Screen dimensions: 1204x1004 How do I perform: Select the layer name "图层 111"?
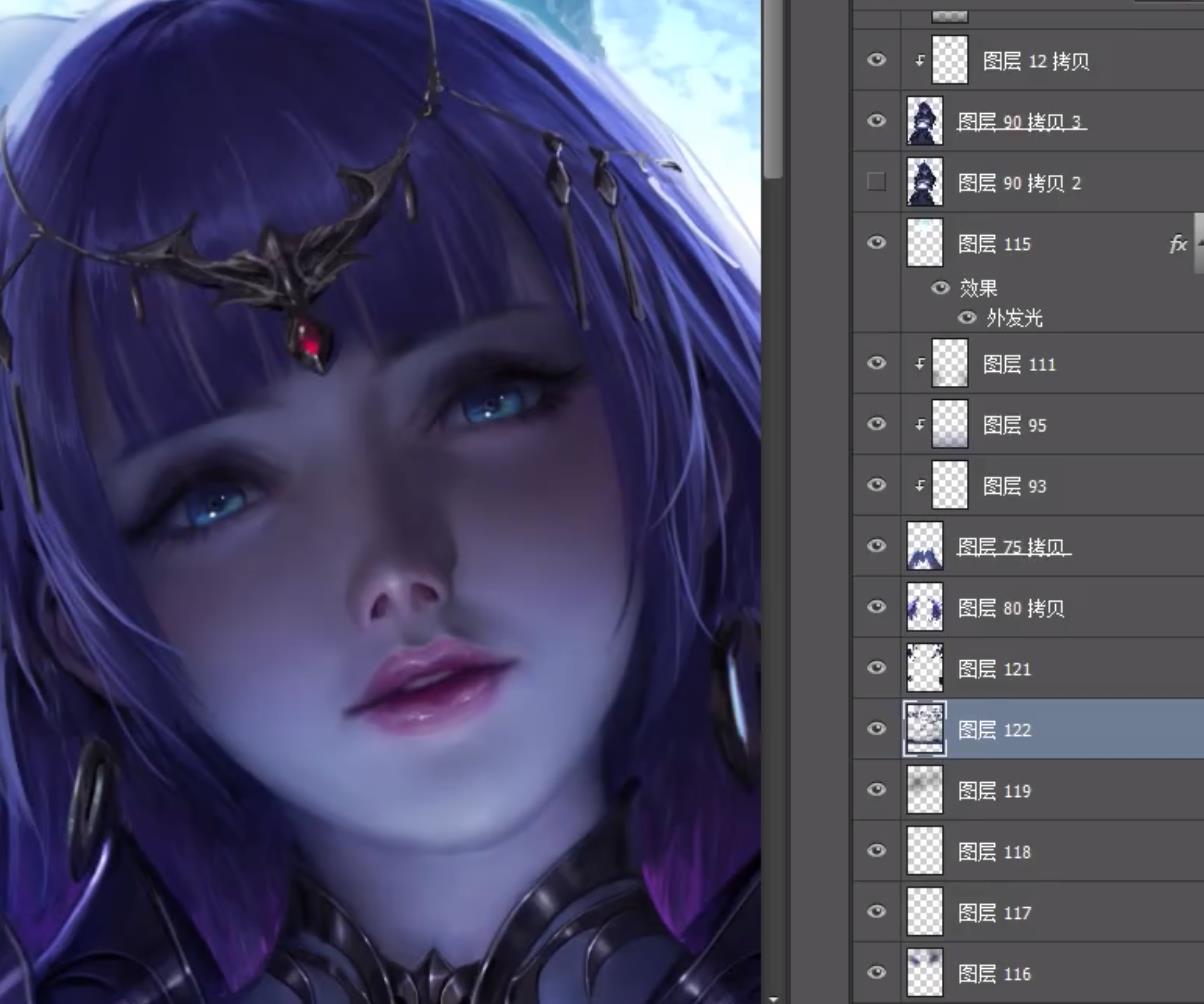point(1019,365)
